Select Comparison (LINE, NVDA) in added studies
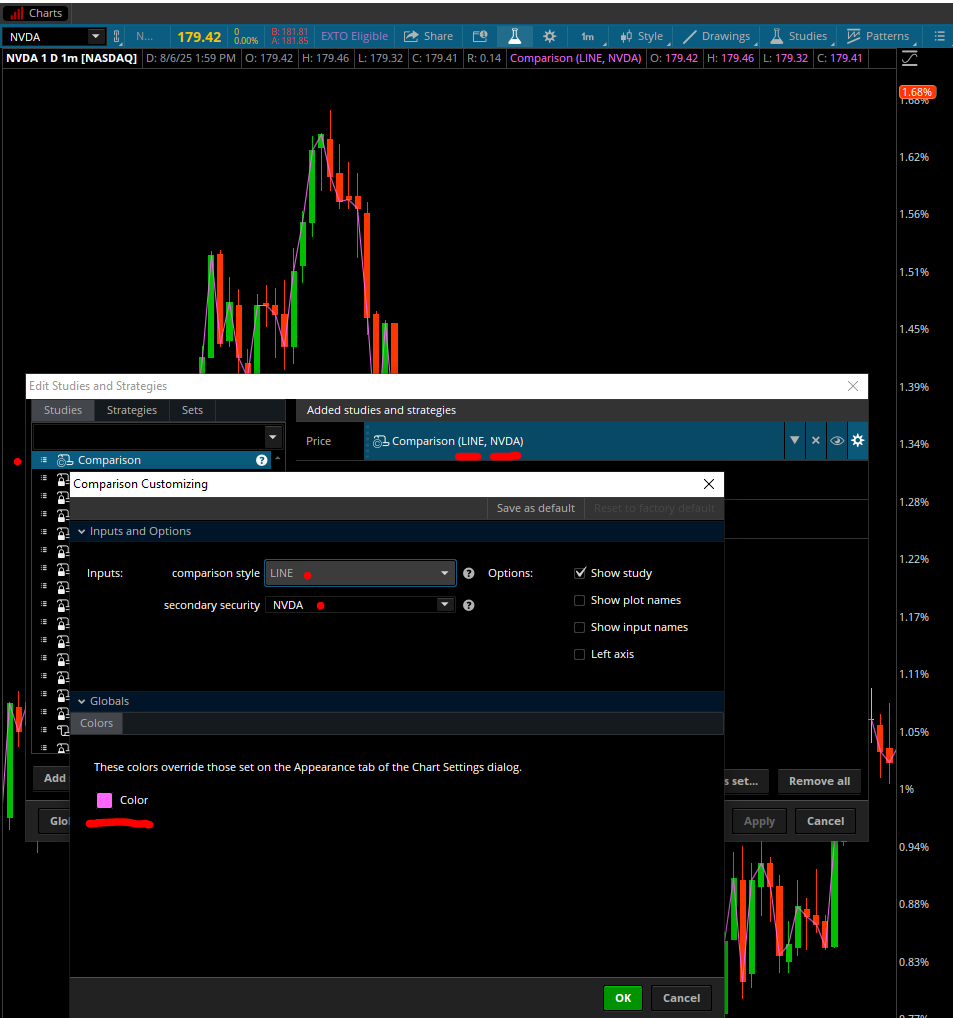Screen dimensions: 953x1018 (x=575, y=441)
